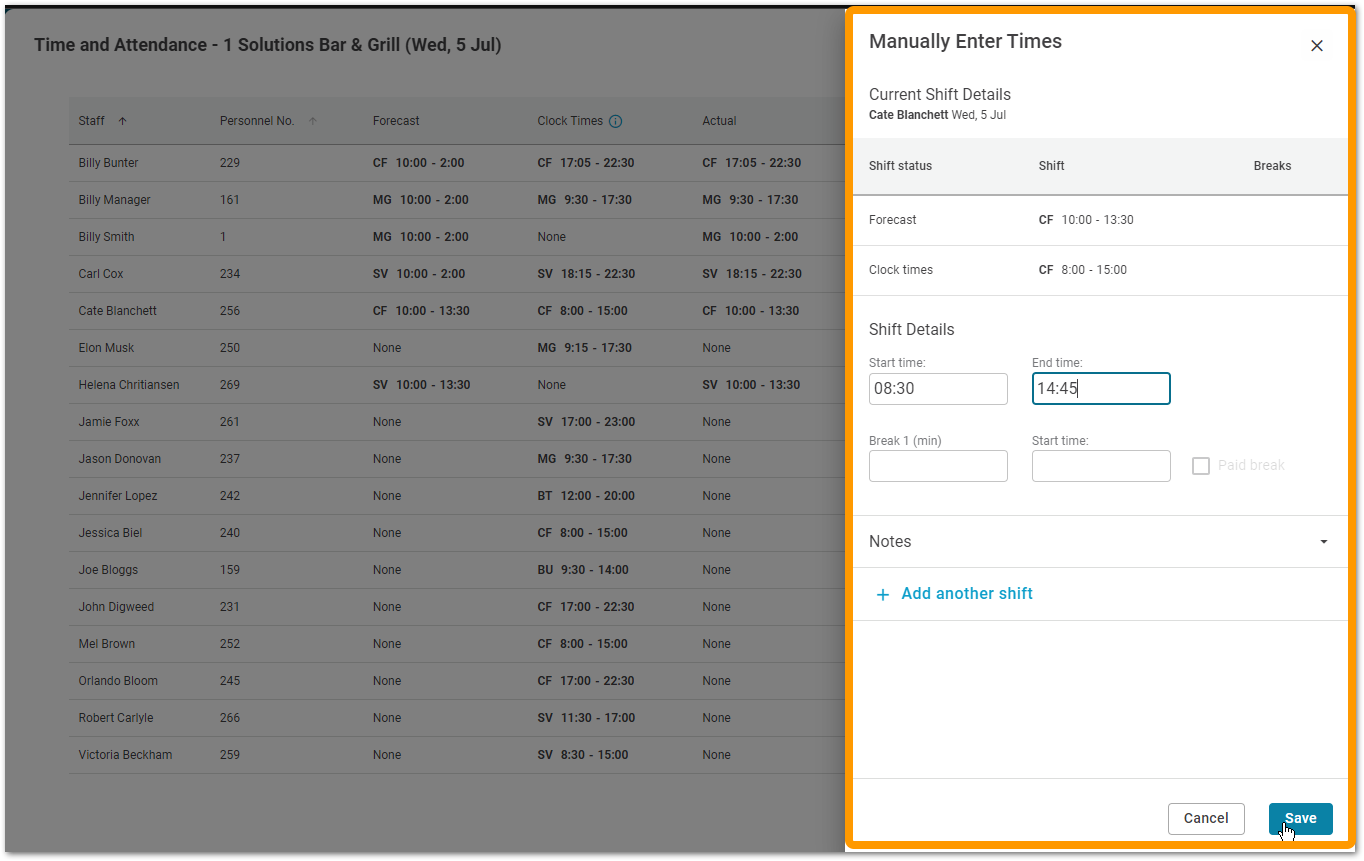1364x861 pixels.
Task: Click the Notes section header
Action: (890, 542)
